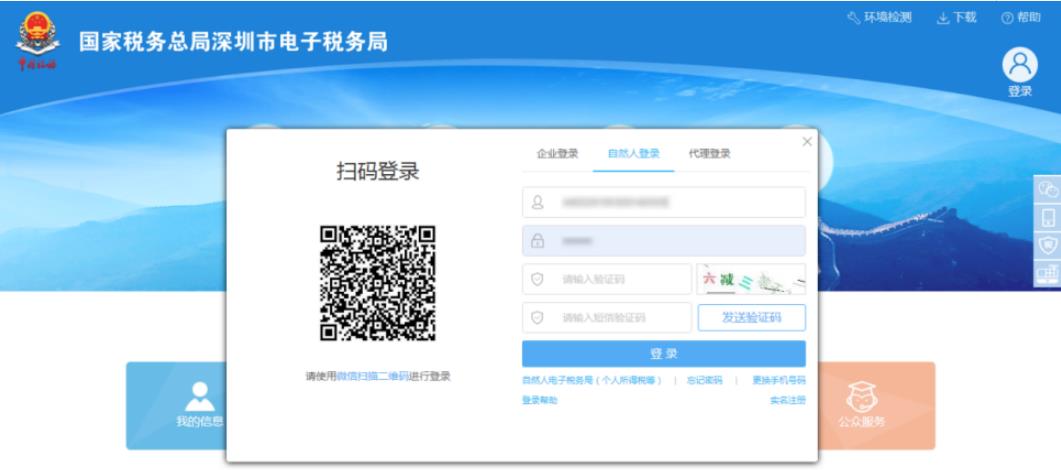The image size is (1061, 470).
Task: Refresh the captcha image
Action: click(751, 279)
